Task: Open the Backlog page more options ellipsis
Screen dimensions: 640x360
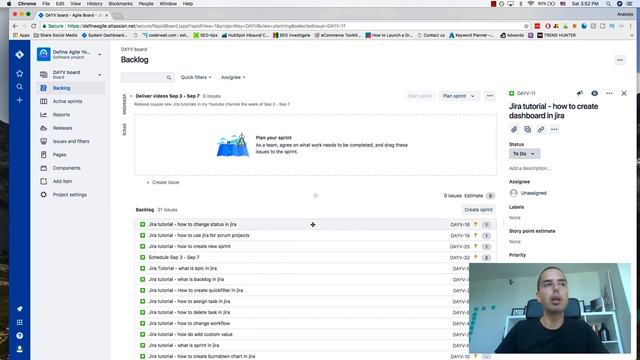Action: [x=620, y=60]
